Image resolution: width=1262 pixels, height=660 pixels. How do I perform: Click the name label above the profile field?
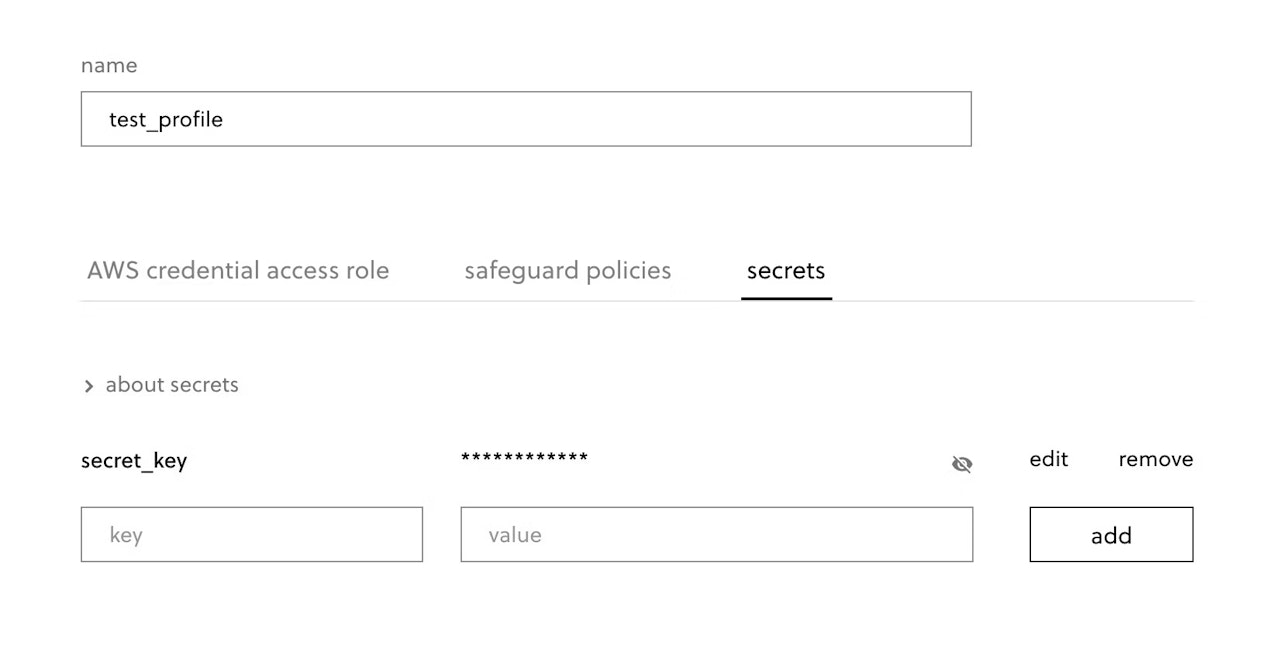[x=109, y=65]
